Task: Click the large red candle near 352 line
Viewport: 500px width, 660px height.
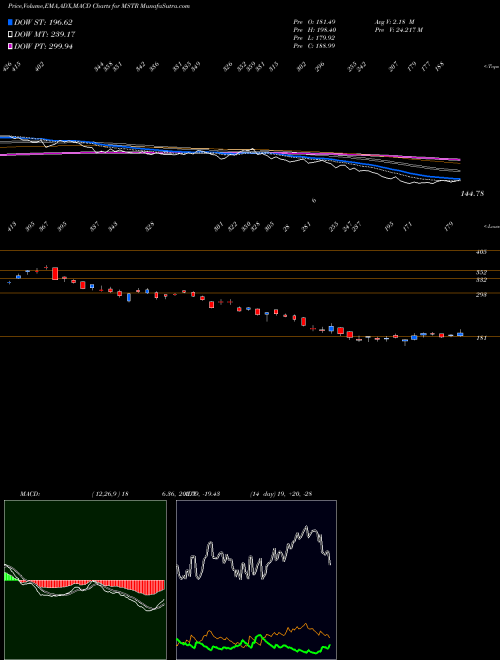Action: coord(55,273)
